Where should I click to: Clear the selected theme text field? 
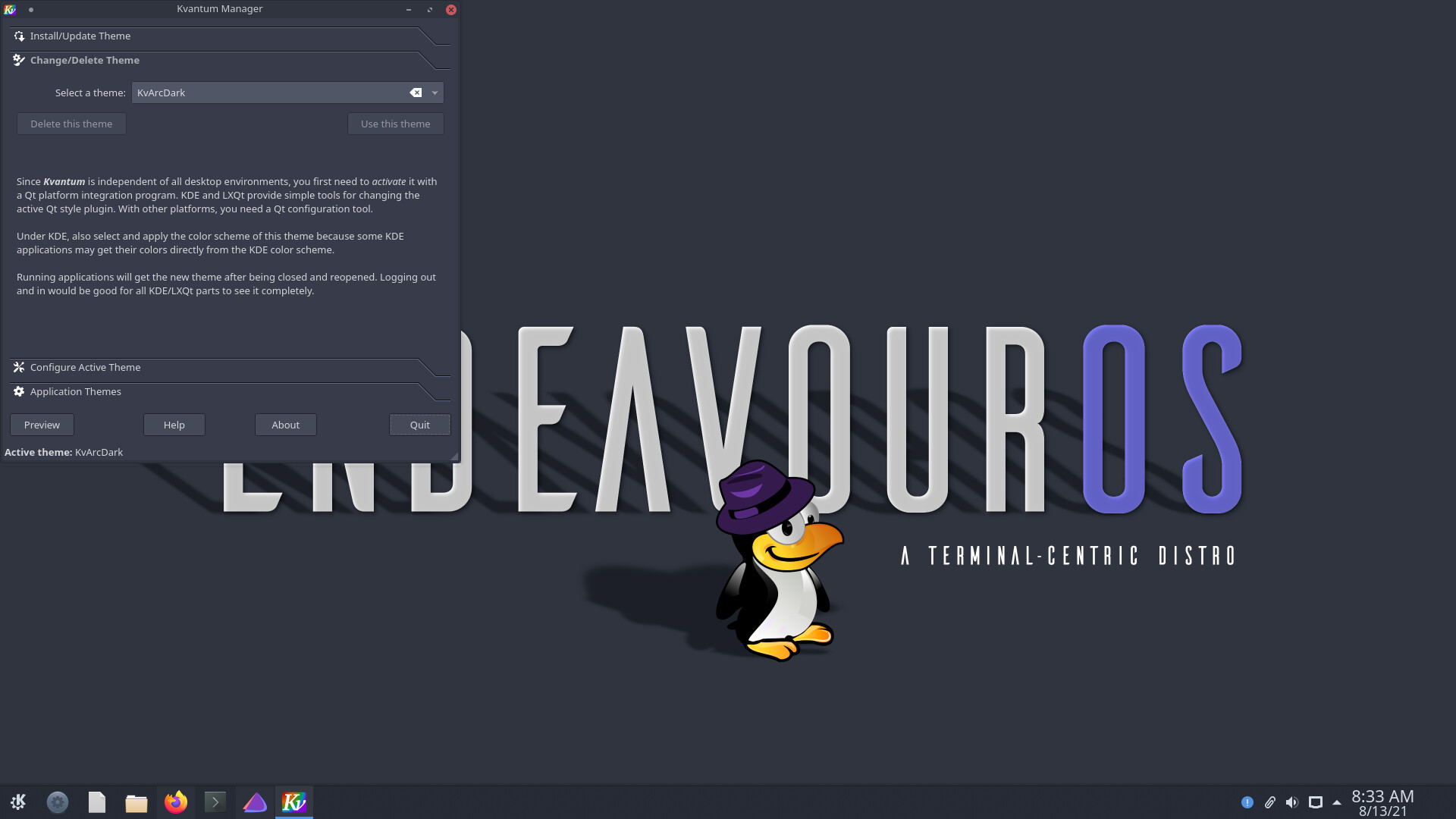416,93
